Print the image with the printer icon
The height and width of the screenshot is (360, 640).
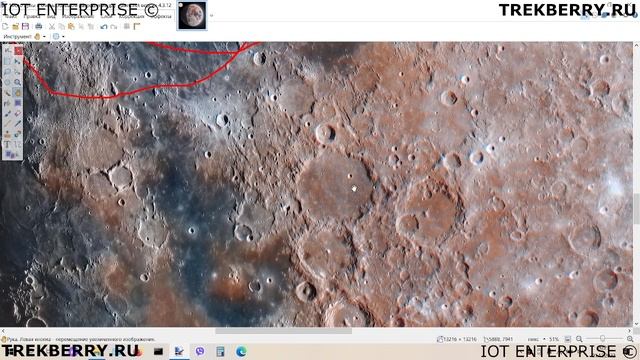point(38,27)
